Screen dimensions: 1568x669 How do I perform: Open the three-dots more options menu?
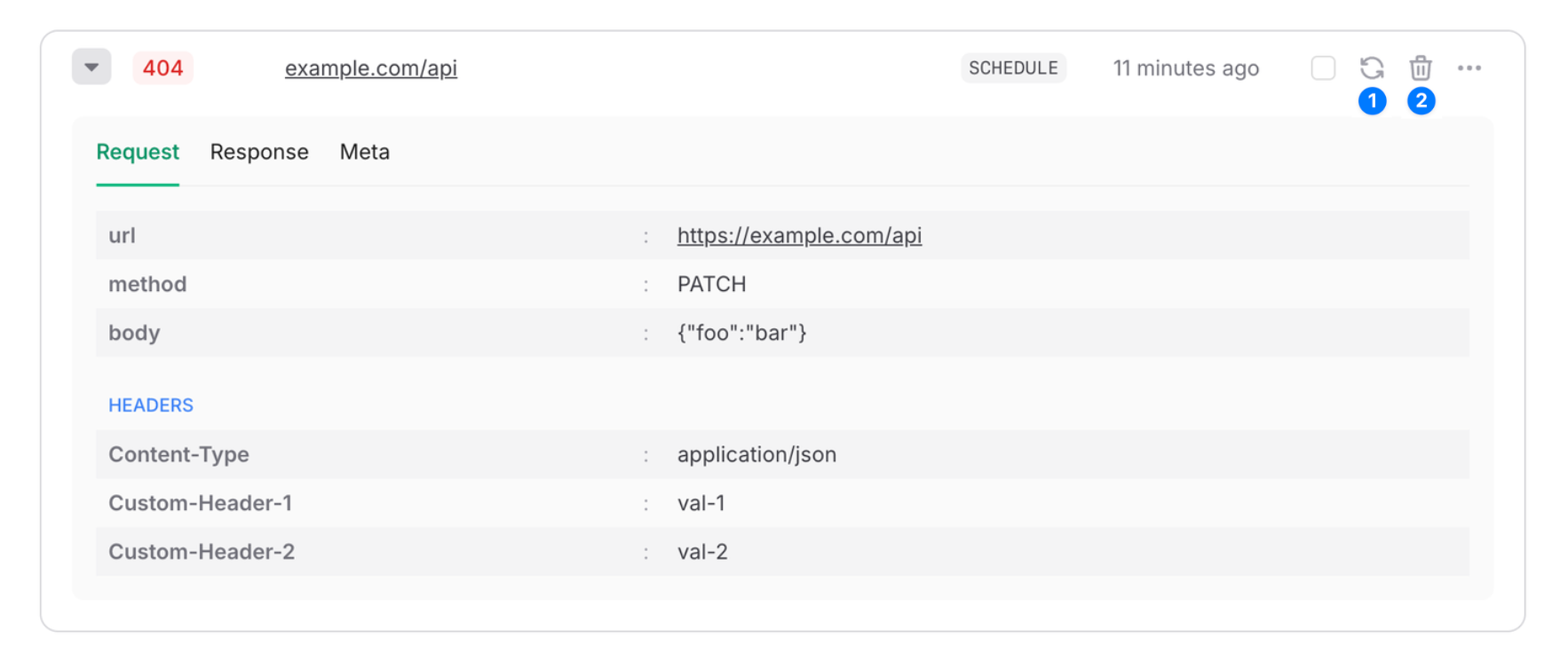pyautogui.click(x=1469, y=68)
